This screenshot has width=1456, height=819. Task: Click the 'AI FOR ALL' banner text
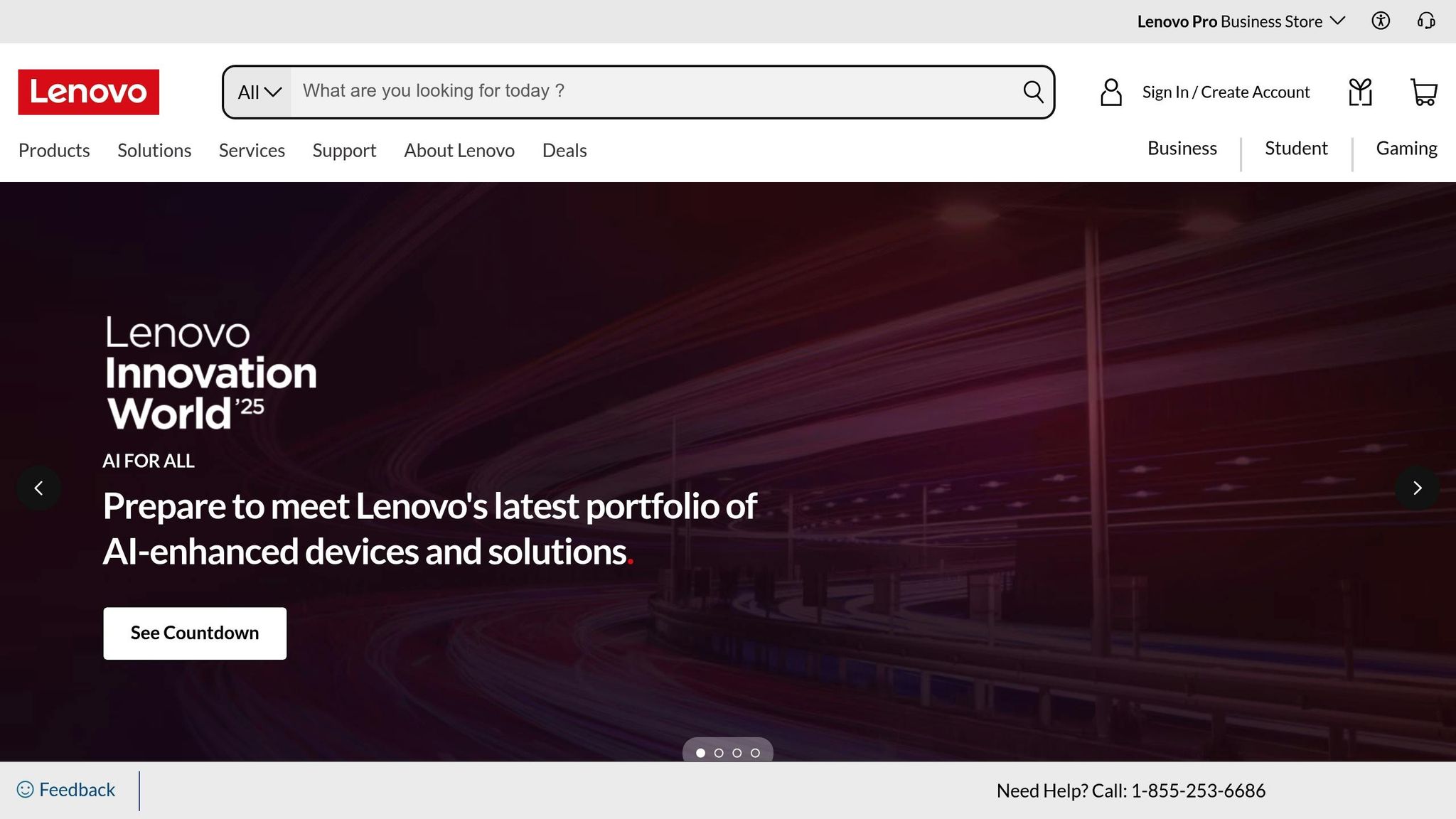point(149,461)
